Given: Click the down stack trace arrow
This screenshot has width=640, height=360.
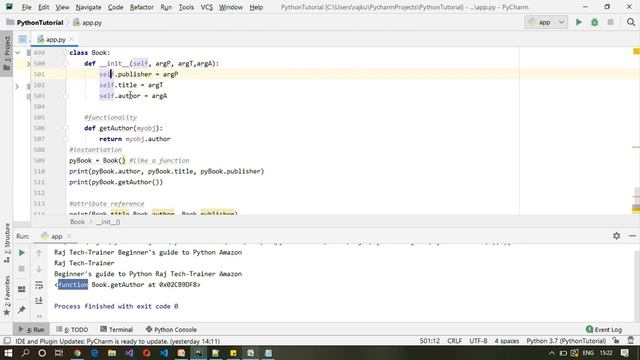Looking at the screenshot, I should 39,269.
